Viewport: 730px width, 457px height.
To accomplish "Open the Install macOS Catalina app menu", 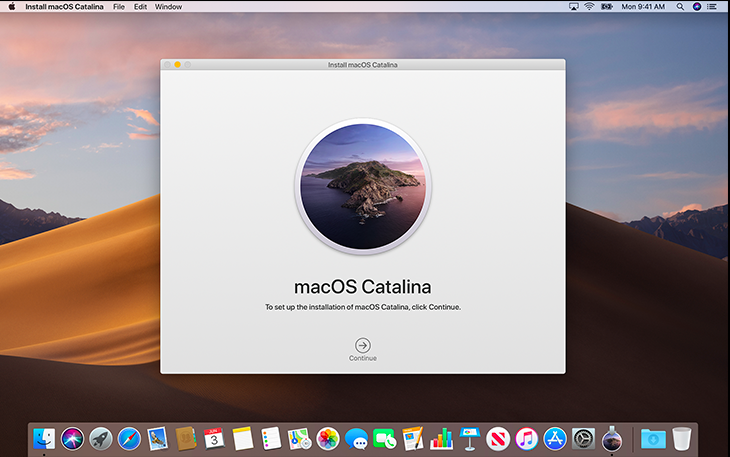I will pyautogui.click(x=64, y=7).
